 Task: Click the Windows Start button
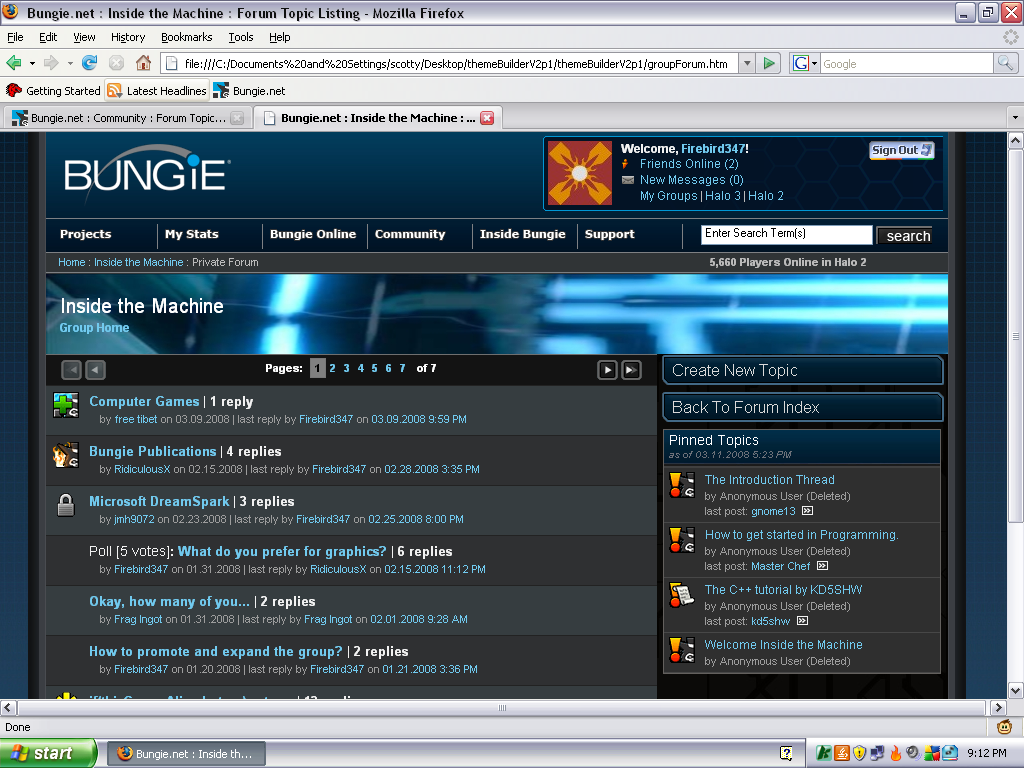tap(47, 753)
